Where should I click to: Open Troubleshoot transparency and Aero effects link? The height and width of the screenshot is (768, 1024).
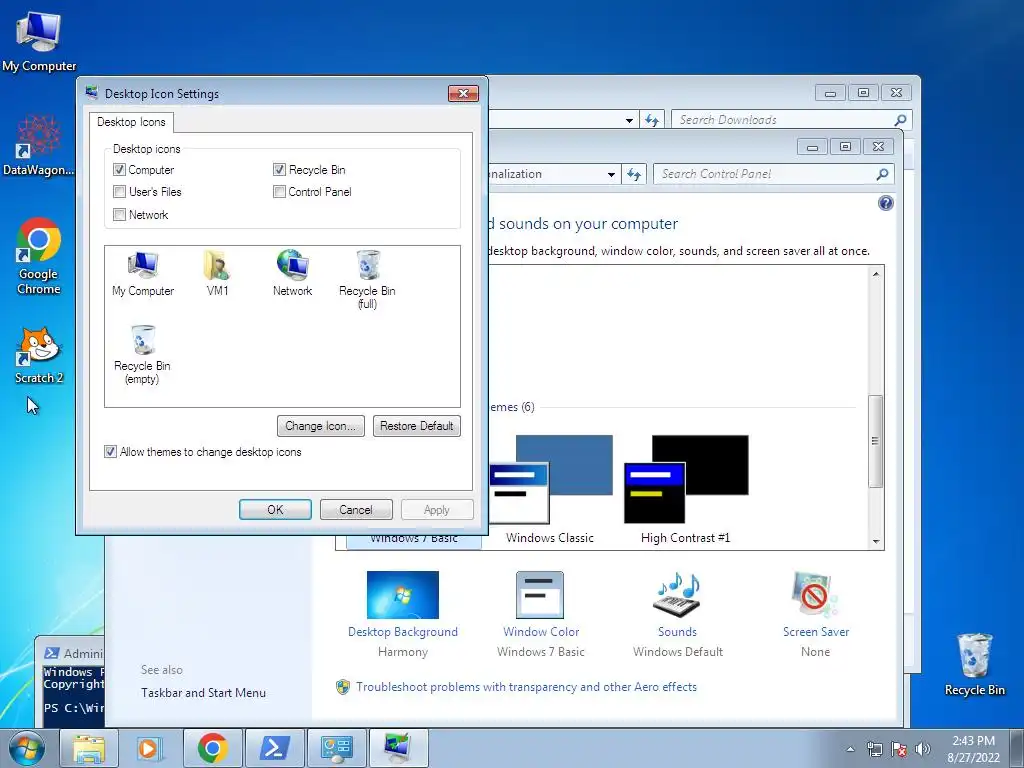[526, 687]
